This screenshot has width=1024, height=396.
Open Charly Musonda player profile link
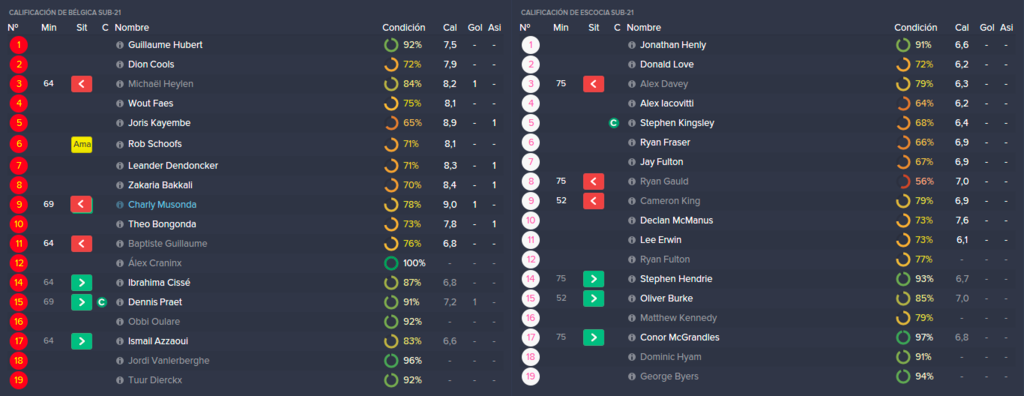tap(162, 205)
